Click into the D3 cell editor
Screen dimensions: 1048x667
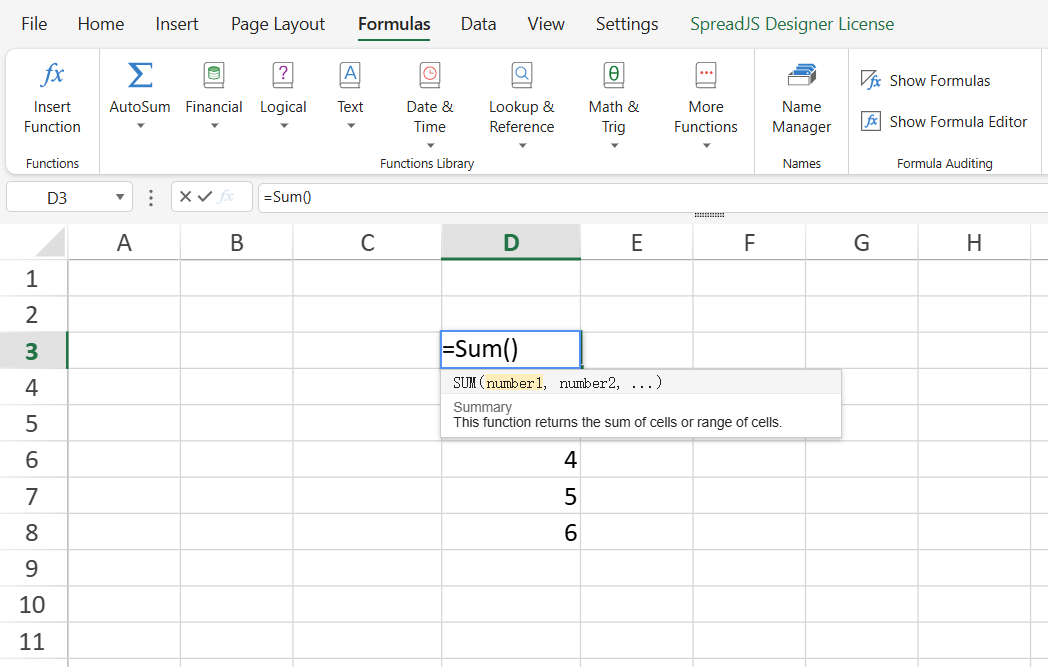point(511,349)
